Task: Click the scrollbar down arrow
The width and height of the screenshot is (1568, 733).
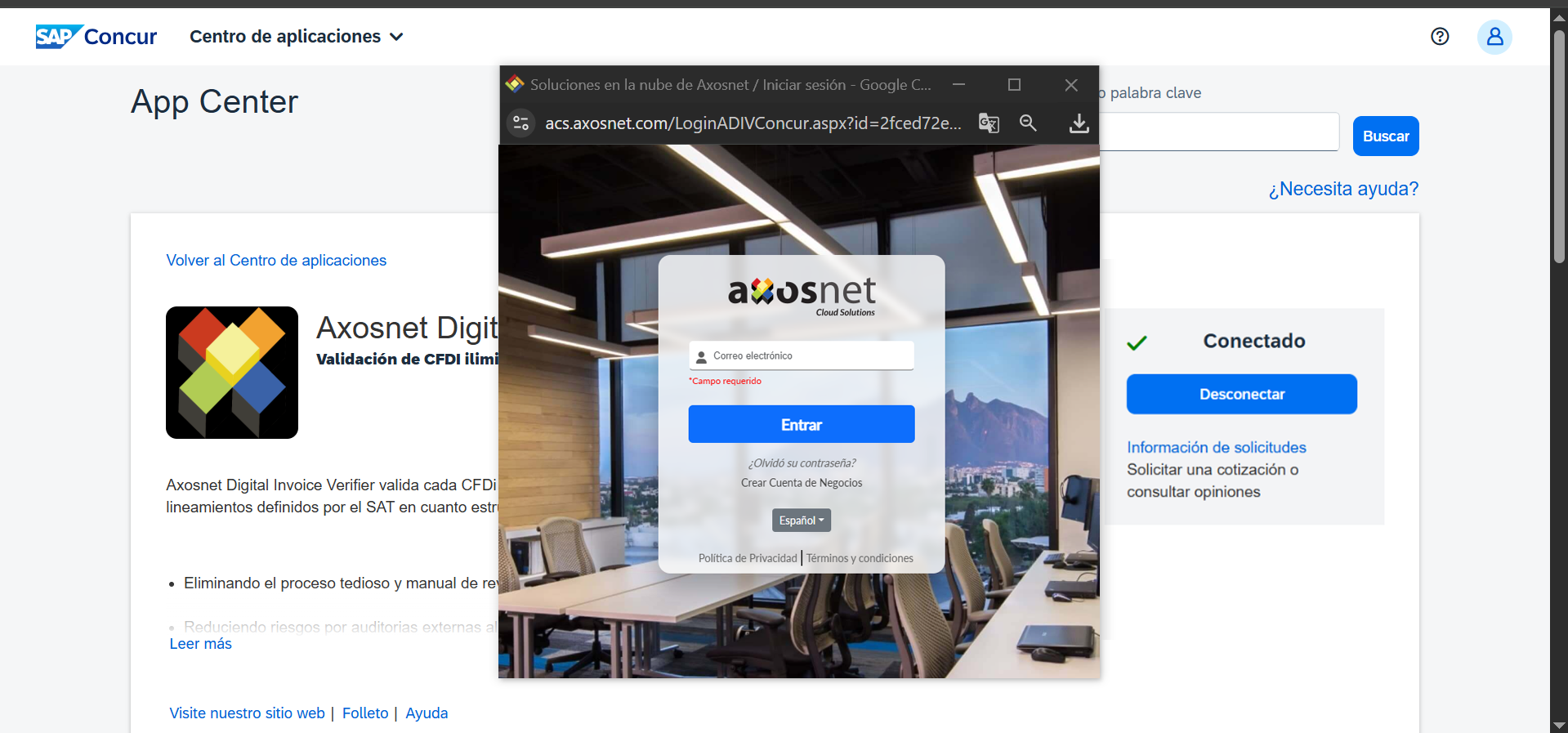Action: (x=1559, y=725)
